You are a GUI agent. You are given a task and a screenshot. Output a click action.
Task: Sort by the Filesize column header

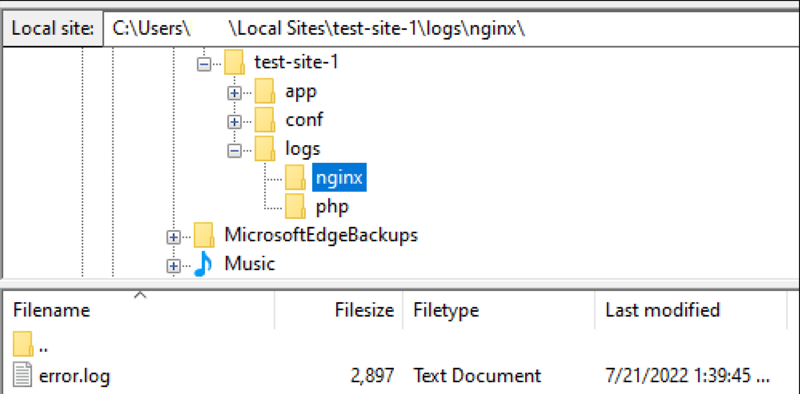(339, 310)
